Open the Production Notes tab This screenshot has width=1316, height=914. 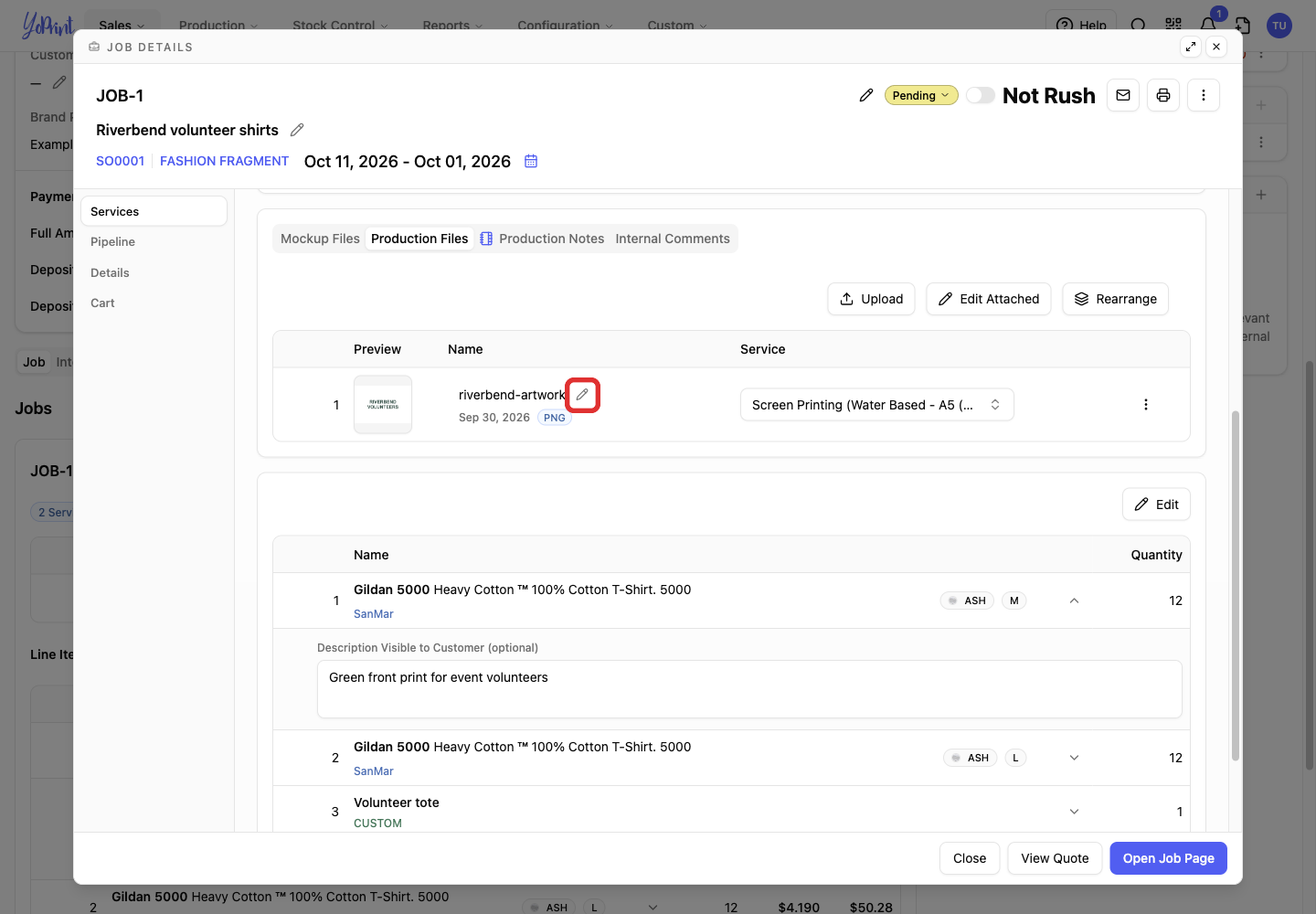542,239
